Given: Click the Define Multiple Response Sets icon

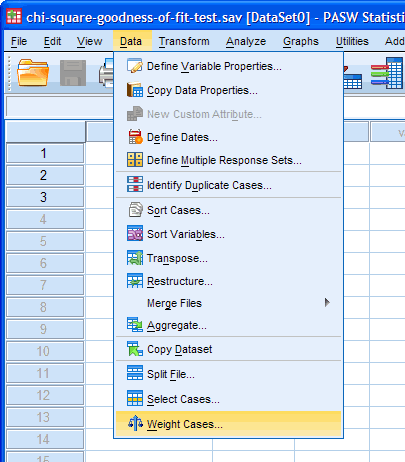Looking at the screenshot, I should (x=135, y=160).
